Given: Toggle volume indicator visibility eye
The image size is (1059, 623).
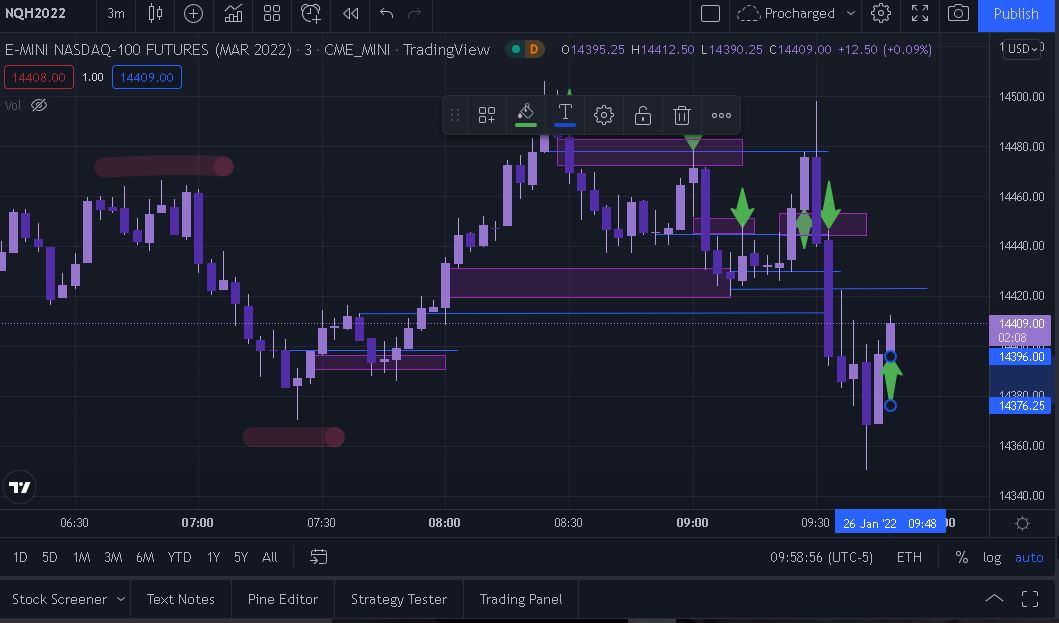Looking at the screenshot, I should point(39,105).
